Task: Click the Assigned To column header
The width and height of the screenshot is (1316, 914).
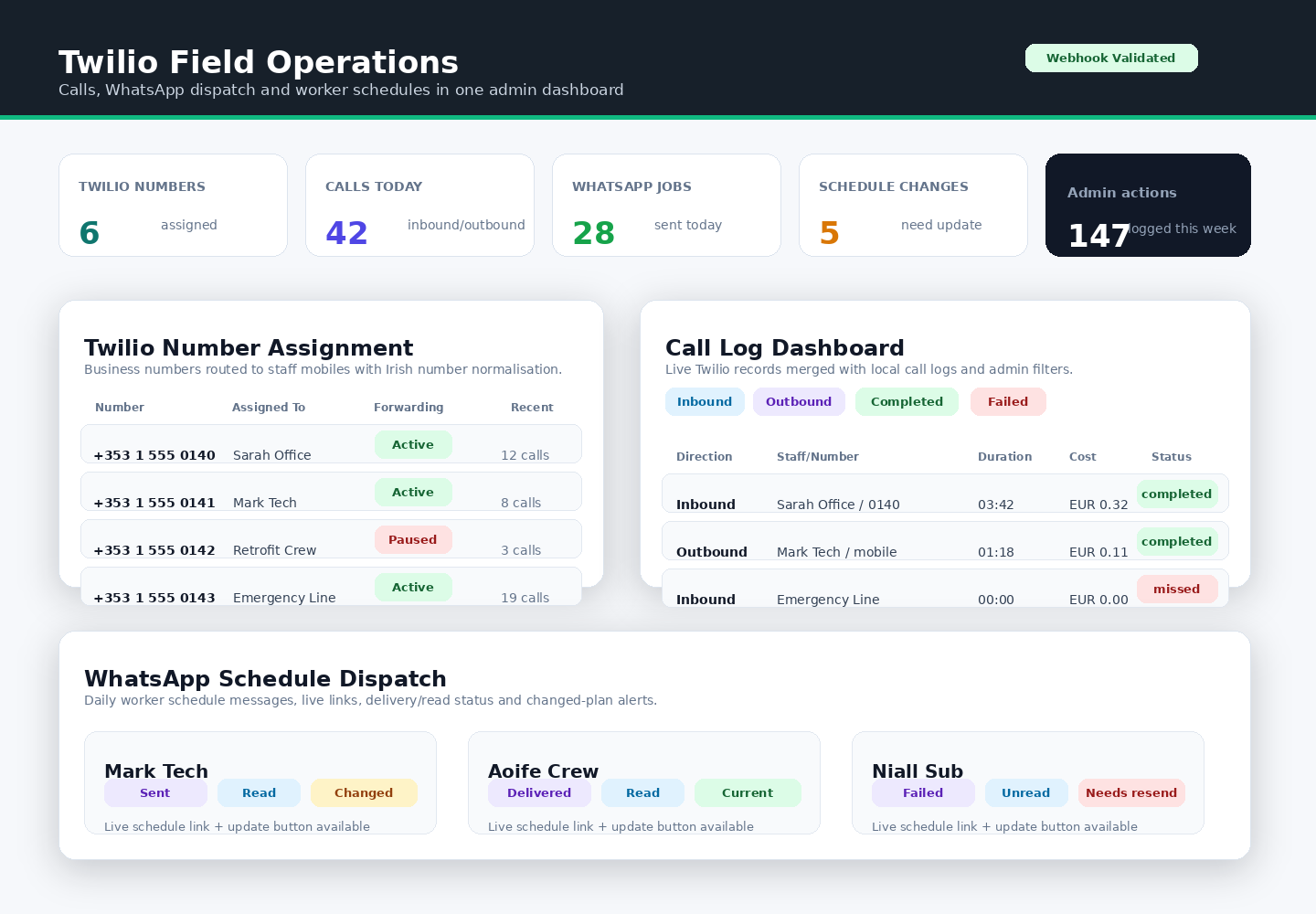Action: point(269,408)
